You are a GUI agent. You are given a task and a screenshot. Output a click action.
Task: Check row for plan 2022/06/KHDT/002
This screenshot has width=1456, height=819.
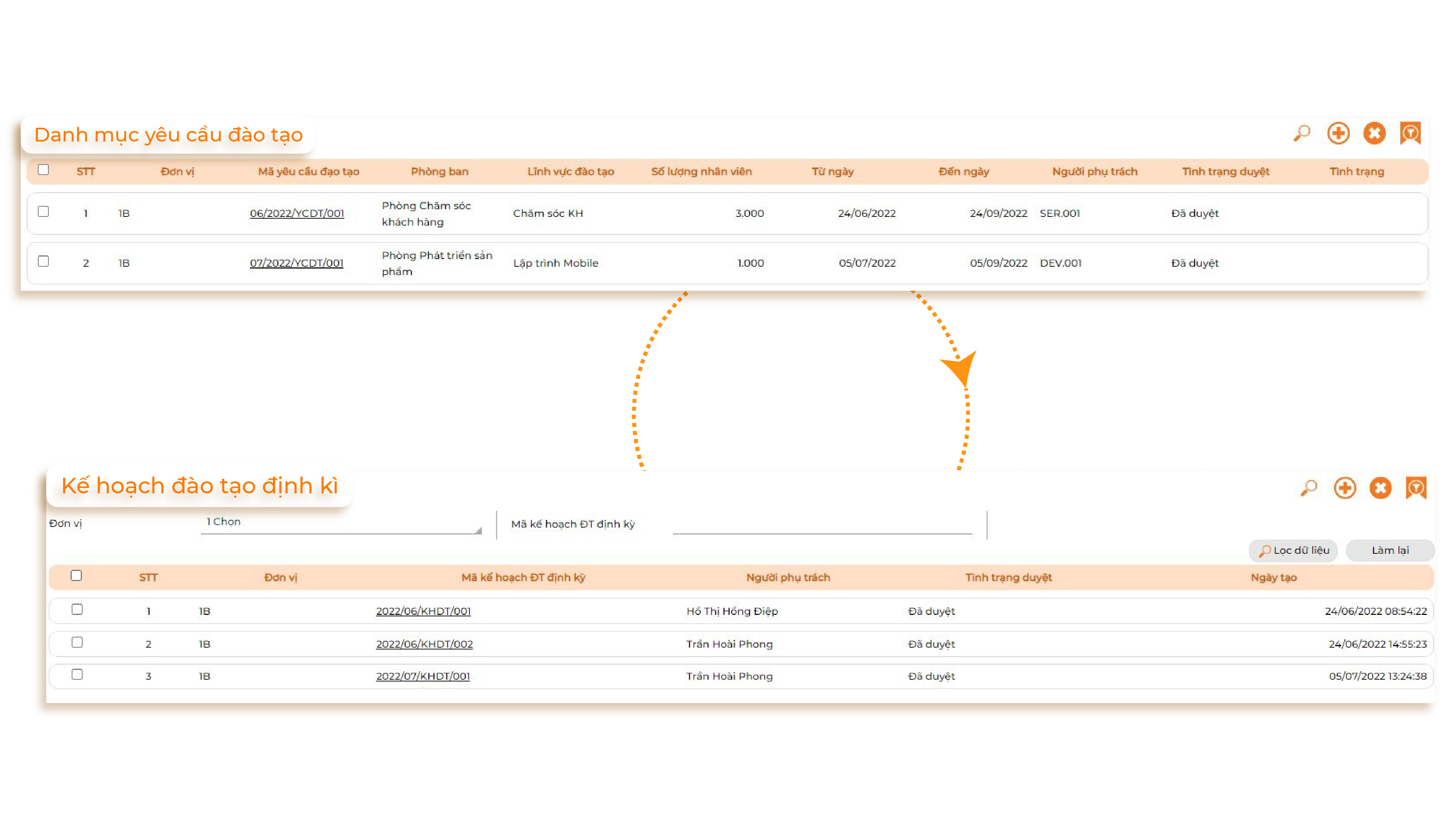tap(78, 642)
